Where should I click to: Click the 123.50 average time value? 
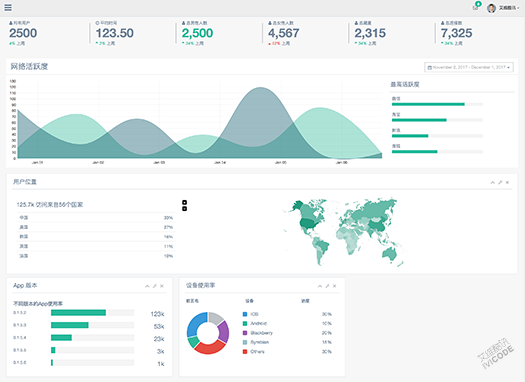tap(115, 33)
